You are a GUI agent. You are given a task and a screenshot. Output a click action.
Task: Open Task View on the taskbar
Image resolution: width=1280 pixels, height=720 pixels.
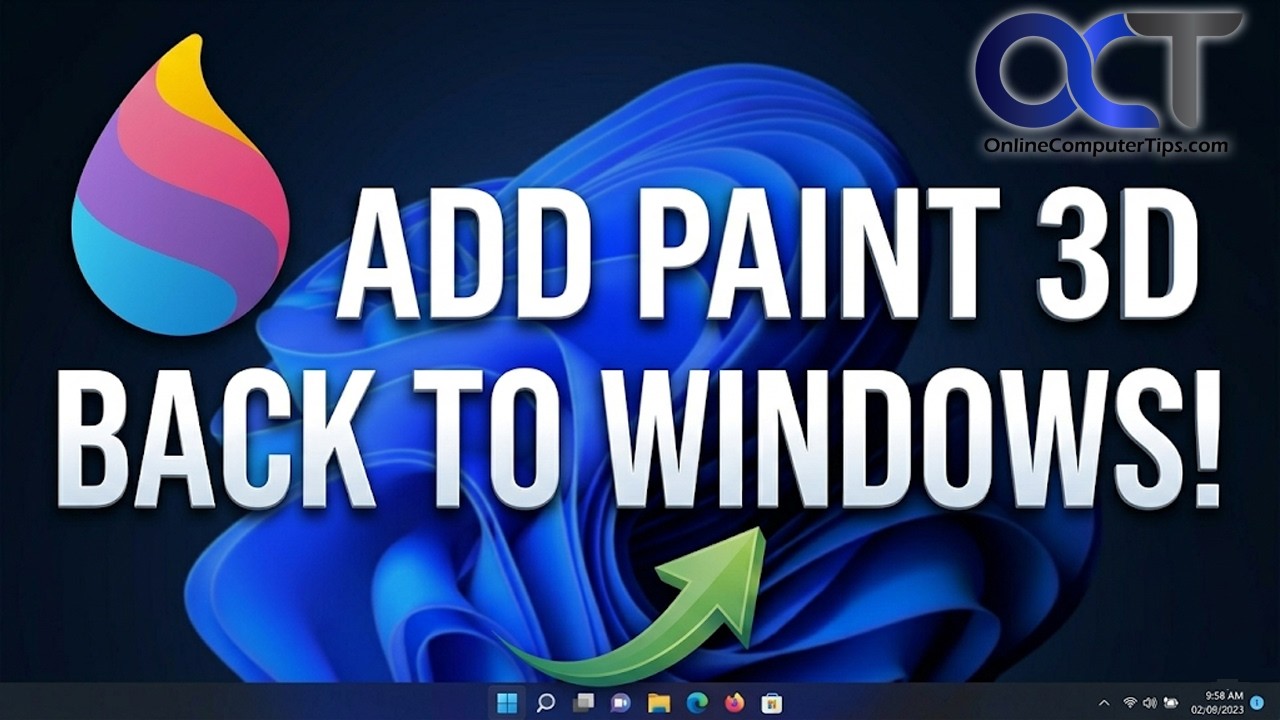(x=583, y=702)
